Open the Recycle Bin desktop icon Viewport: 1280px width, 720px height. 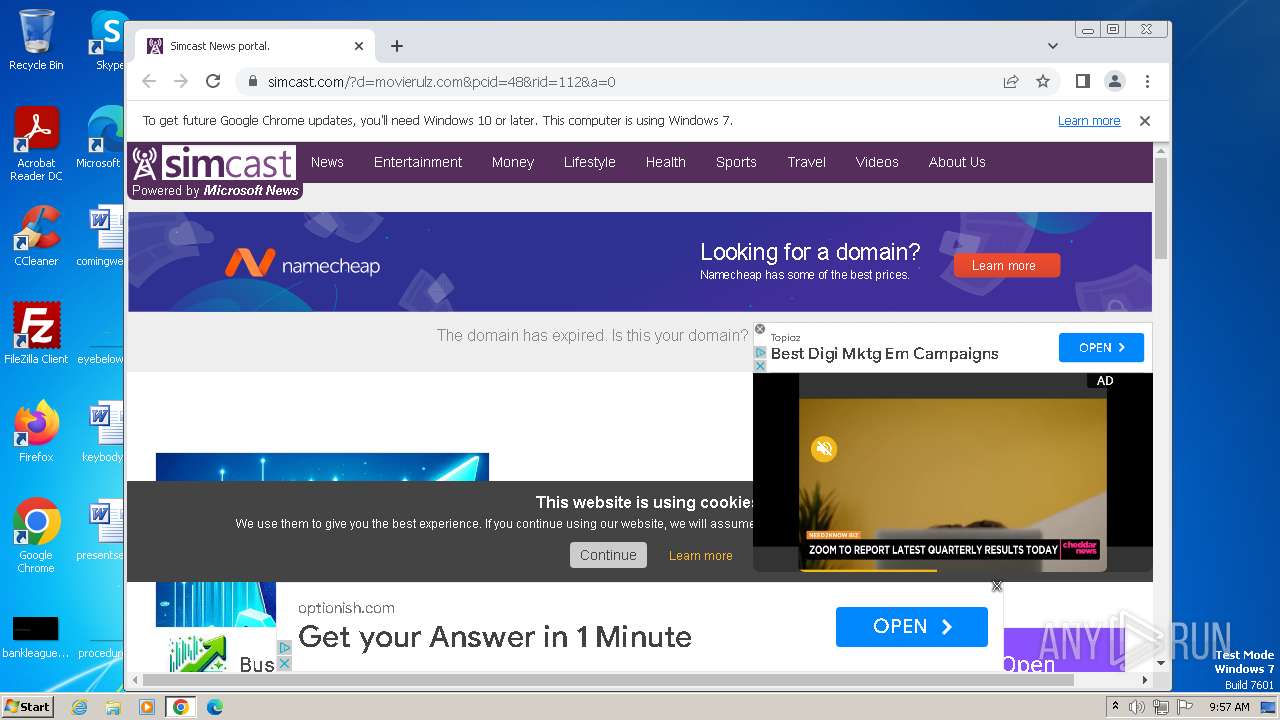tap(36, 40)
